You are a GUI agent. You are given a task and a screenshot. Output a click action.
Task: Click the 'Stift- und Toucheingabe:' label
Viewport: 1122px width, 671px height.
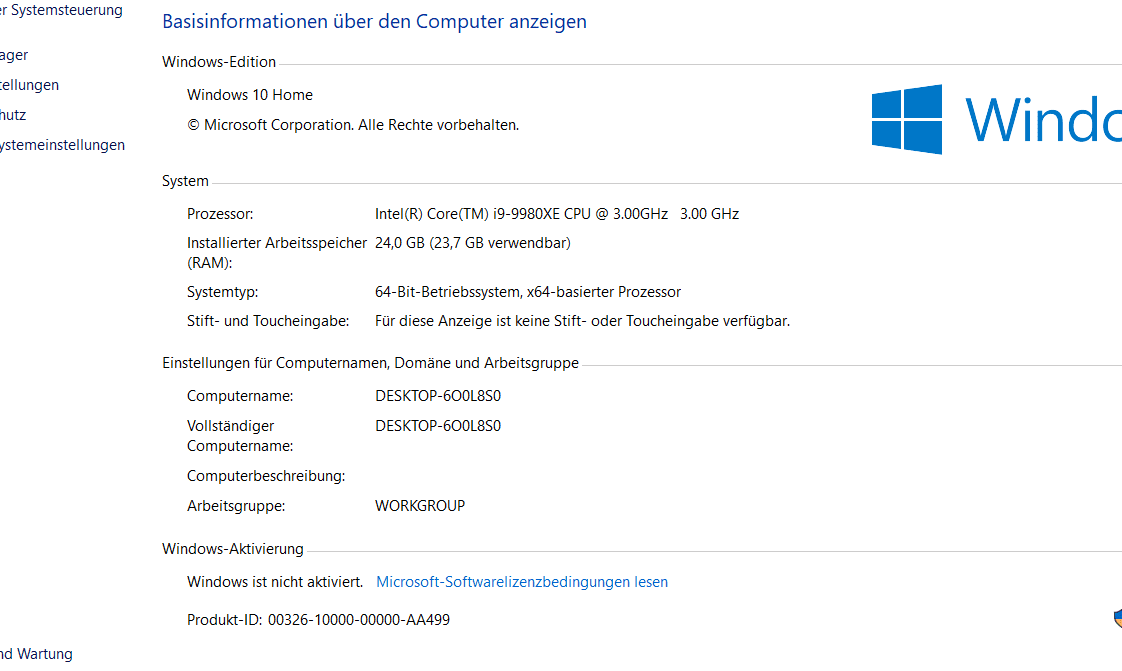click(x=268, y=321)
